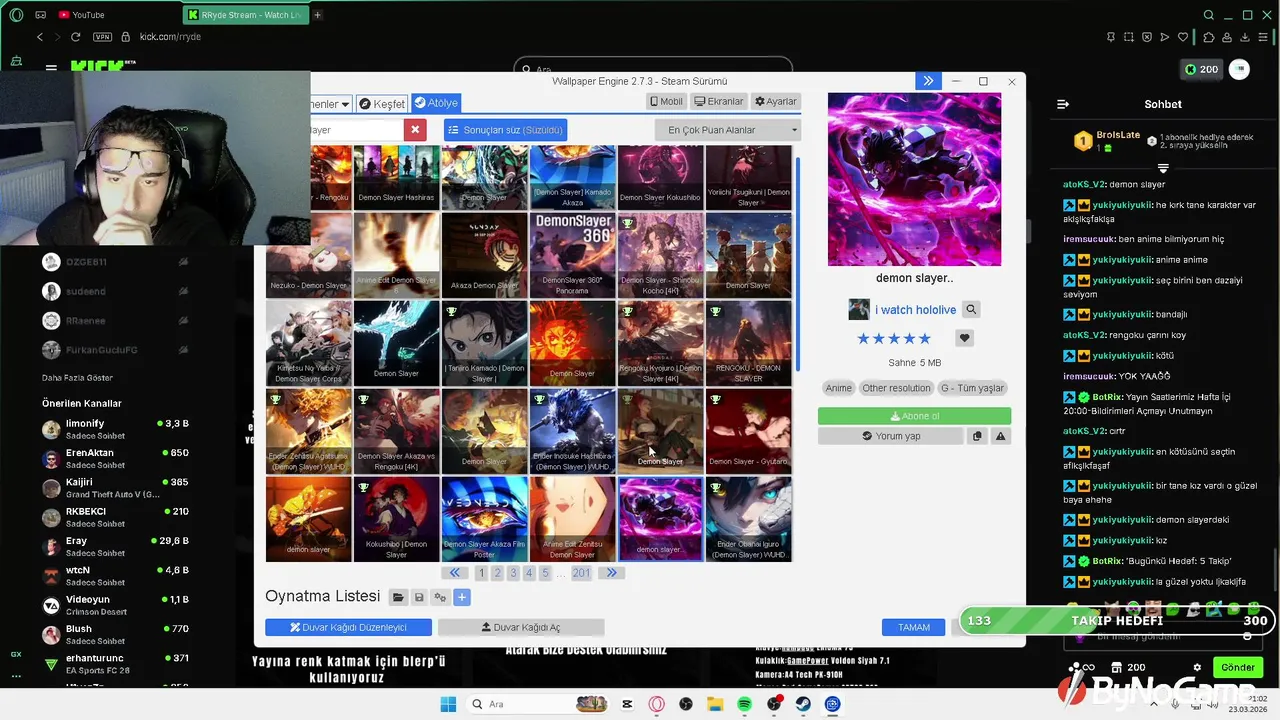Filter by the Other resolution tag
This screenshot has height=720, width=1280.
point(896,388)
